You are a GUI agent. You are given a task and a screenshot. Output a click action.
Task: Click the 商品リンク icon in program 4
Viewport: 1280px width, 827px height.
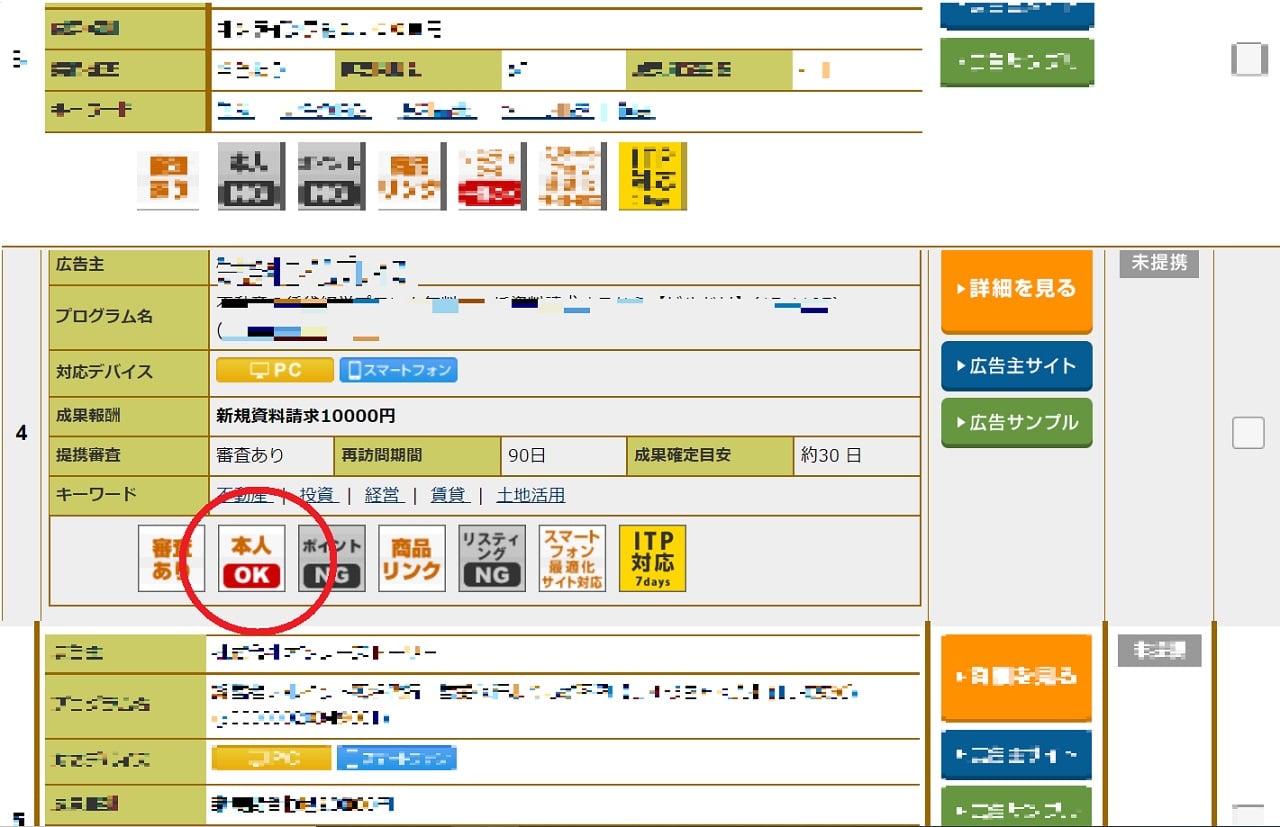pos(412,558)
